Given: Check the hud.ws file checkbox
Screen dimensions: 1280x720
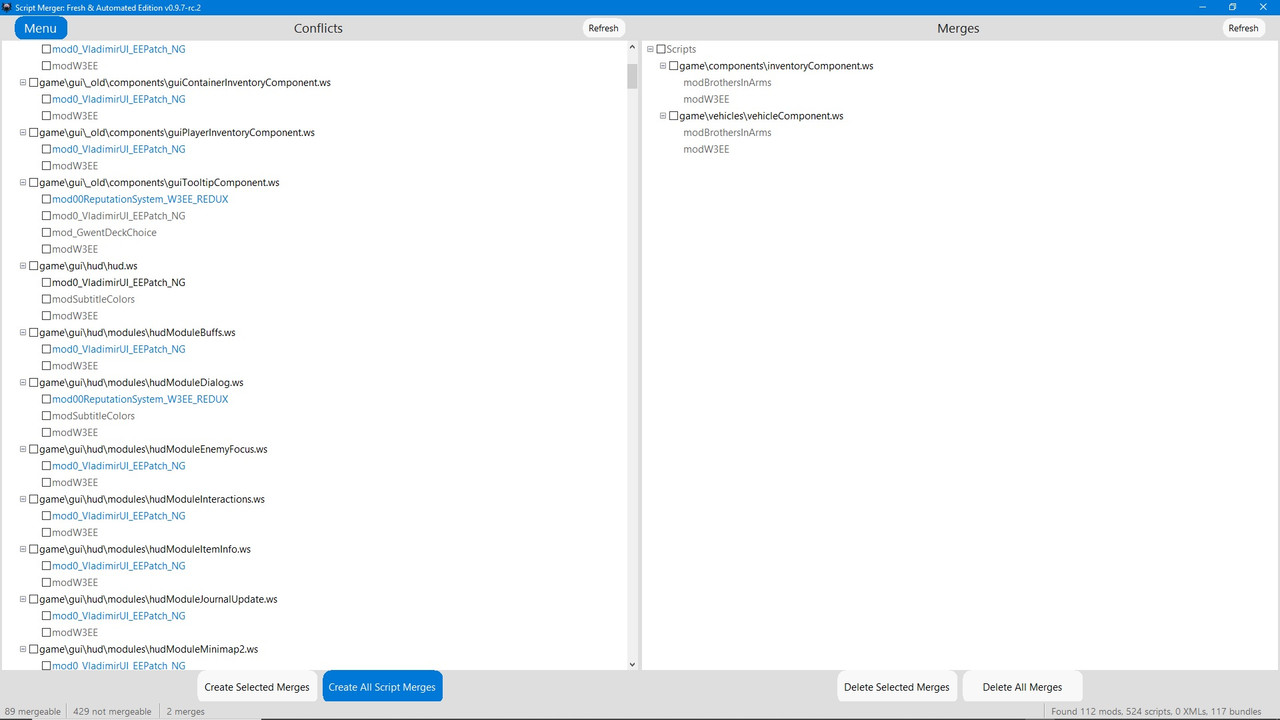Looking at the screenshot, I should [x=34, y=266].
